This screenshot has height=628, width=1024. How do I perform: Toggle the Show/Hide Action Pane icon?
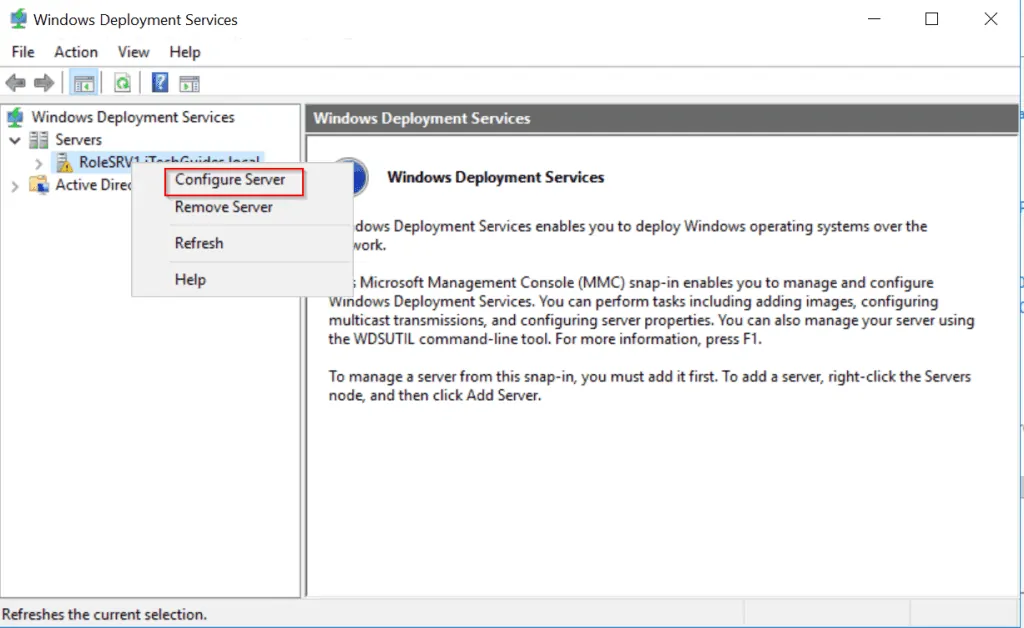coord(189,83)
